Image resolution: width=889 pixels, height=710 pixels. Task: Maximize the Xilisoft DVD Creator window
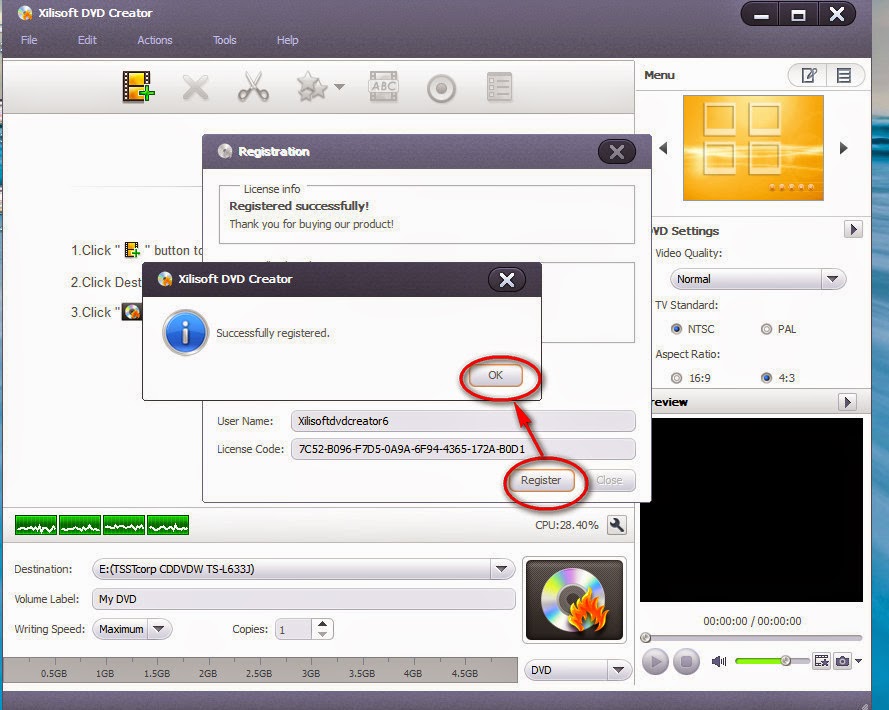[x=798, y=14]
